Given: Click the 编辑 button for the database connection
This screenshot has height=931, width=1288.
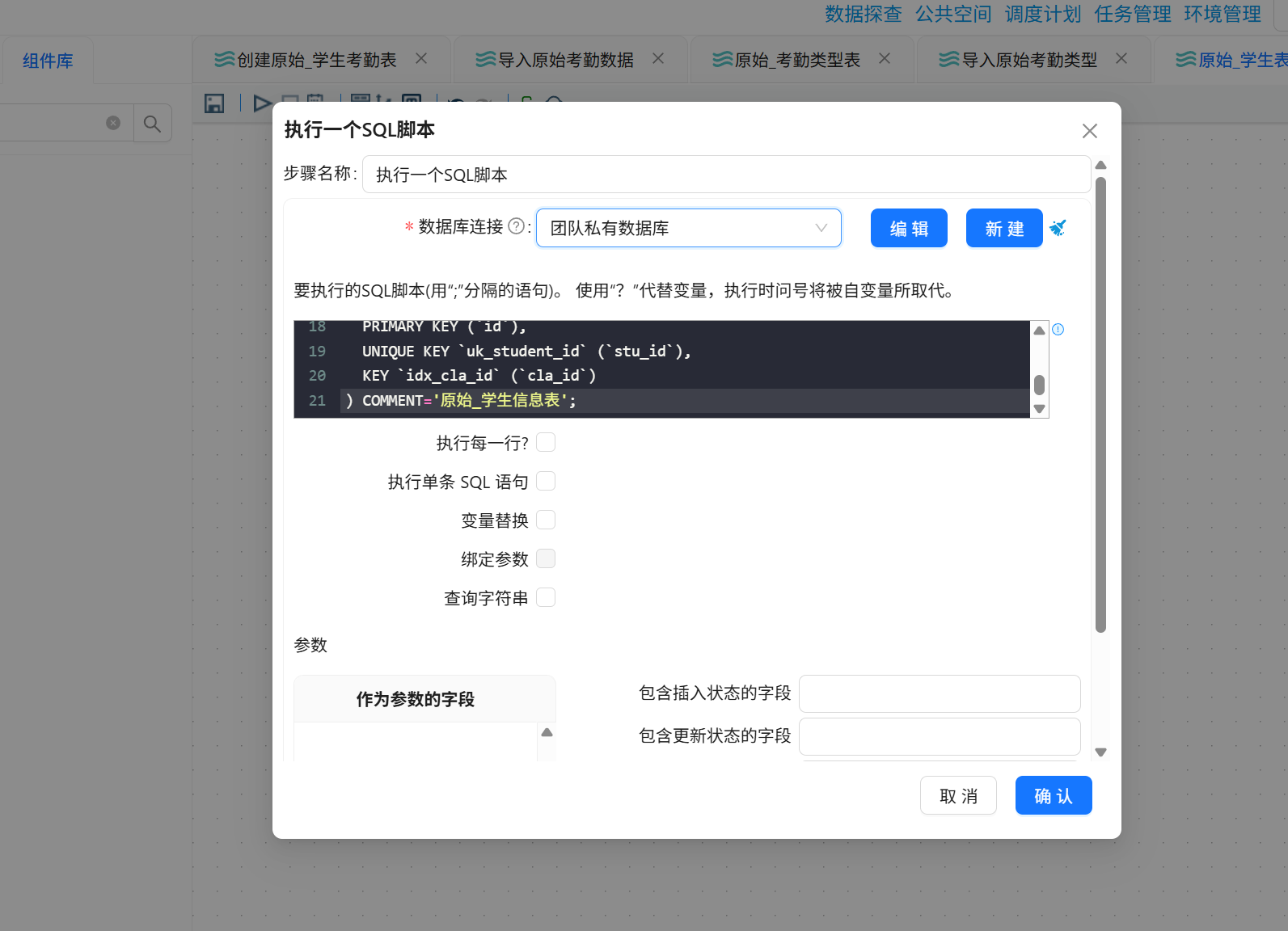Looking at the screenshot, I should point(909,229).
